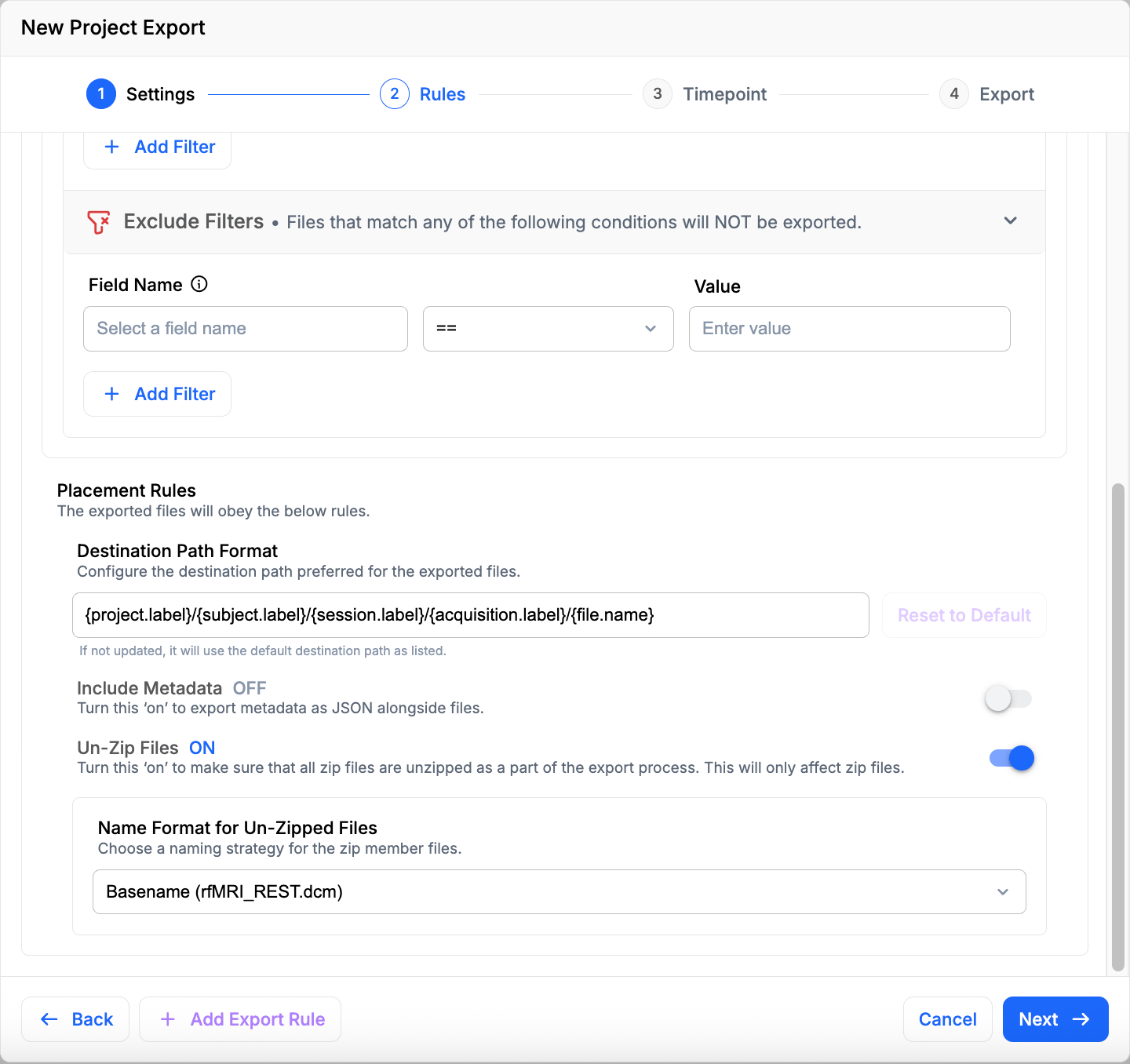Click the Rules step circle numbered 2
Screen dimensions: 1130x1064
point(395,93)
